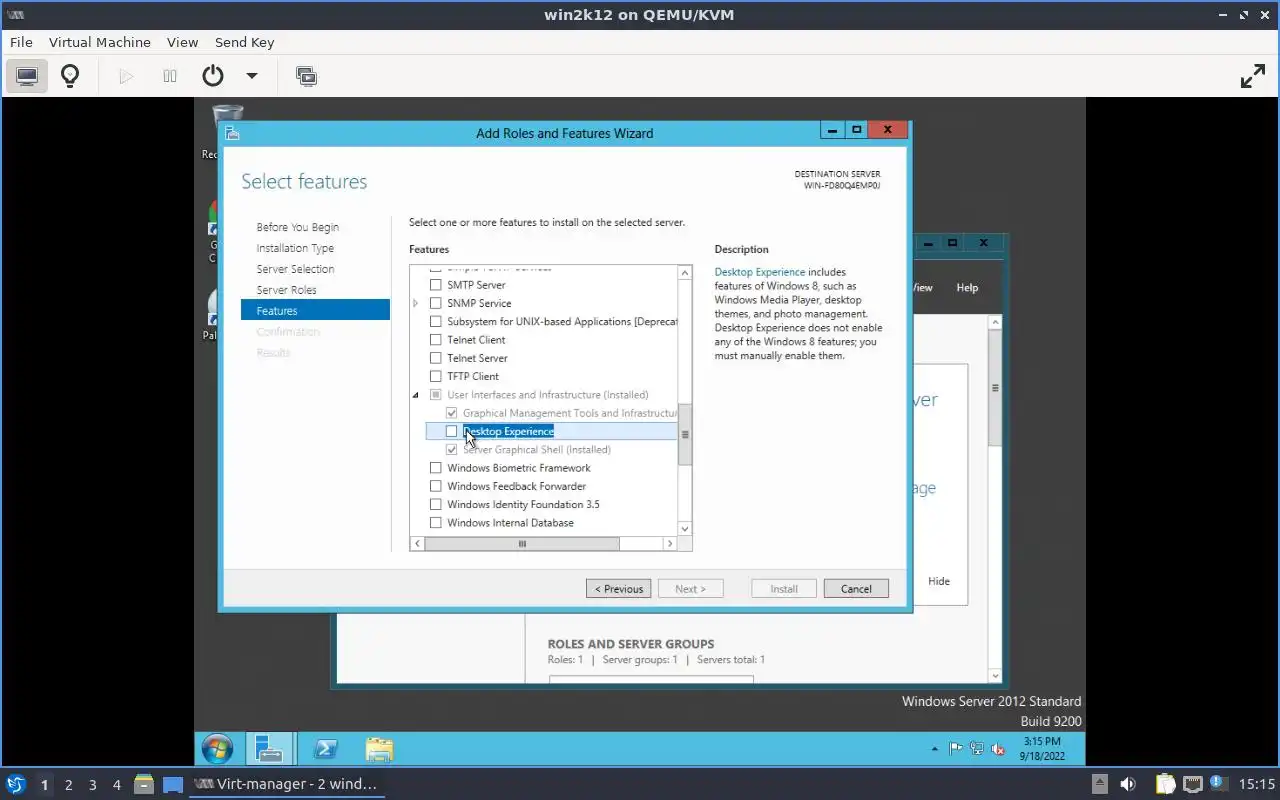Image resolution: width=1280 pixels, height=800 pixels.
Task: Enable Windows Biometric Framework checkbox
Action: [x=435, y=468]
